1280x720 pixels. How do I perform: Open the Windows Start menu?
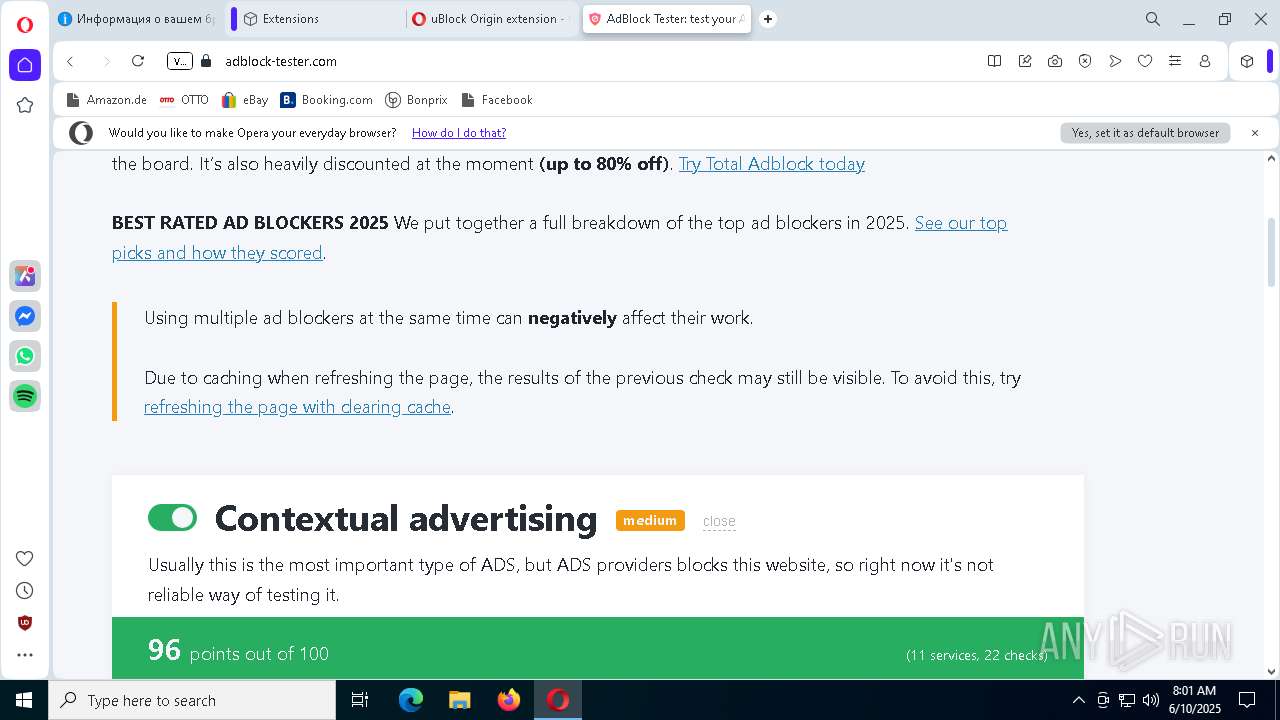click(x=24, y=700)
